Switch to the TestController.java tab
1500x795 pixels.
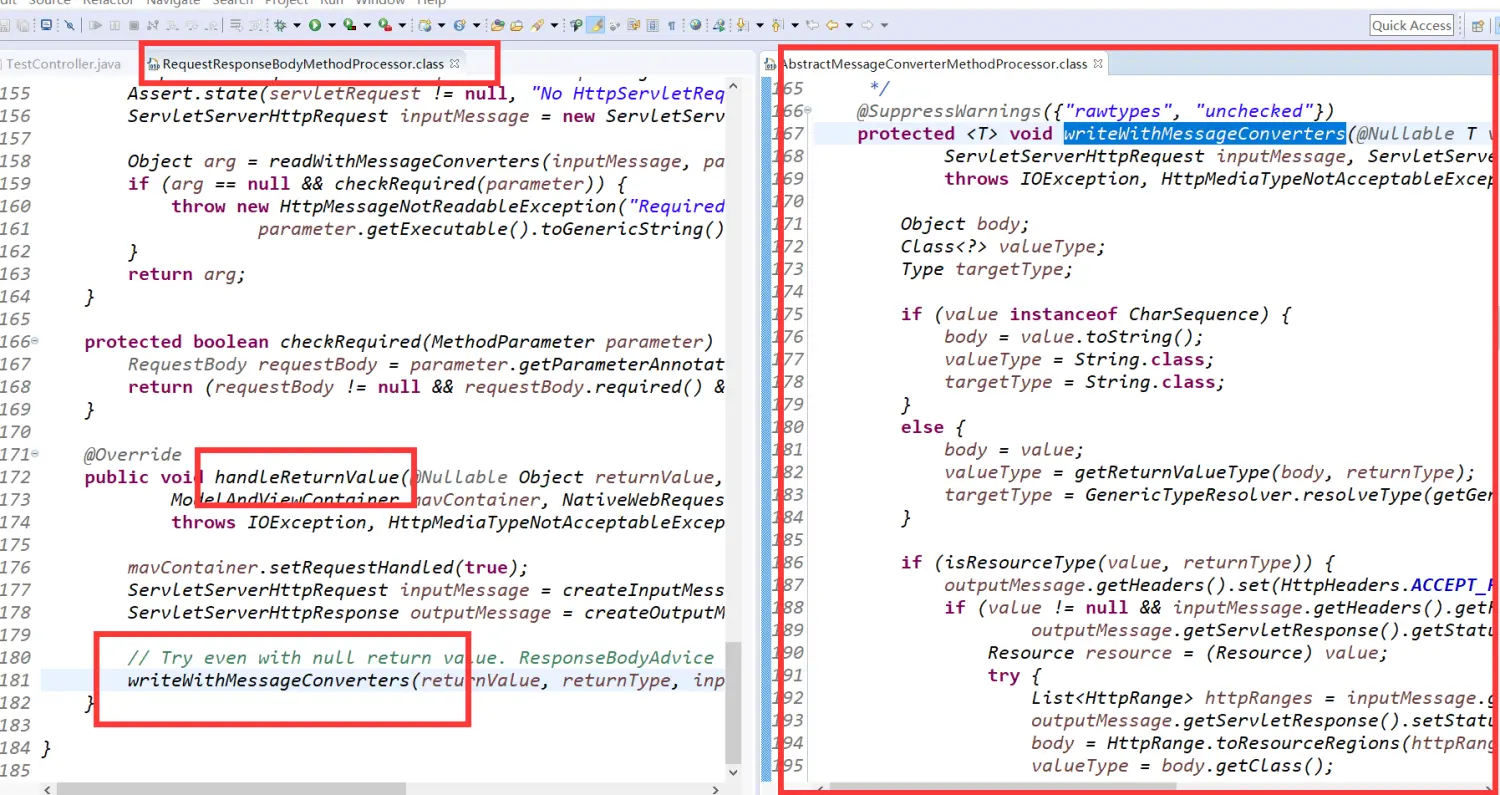(62, 64)
